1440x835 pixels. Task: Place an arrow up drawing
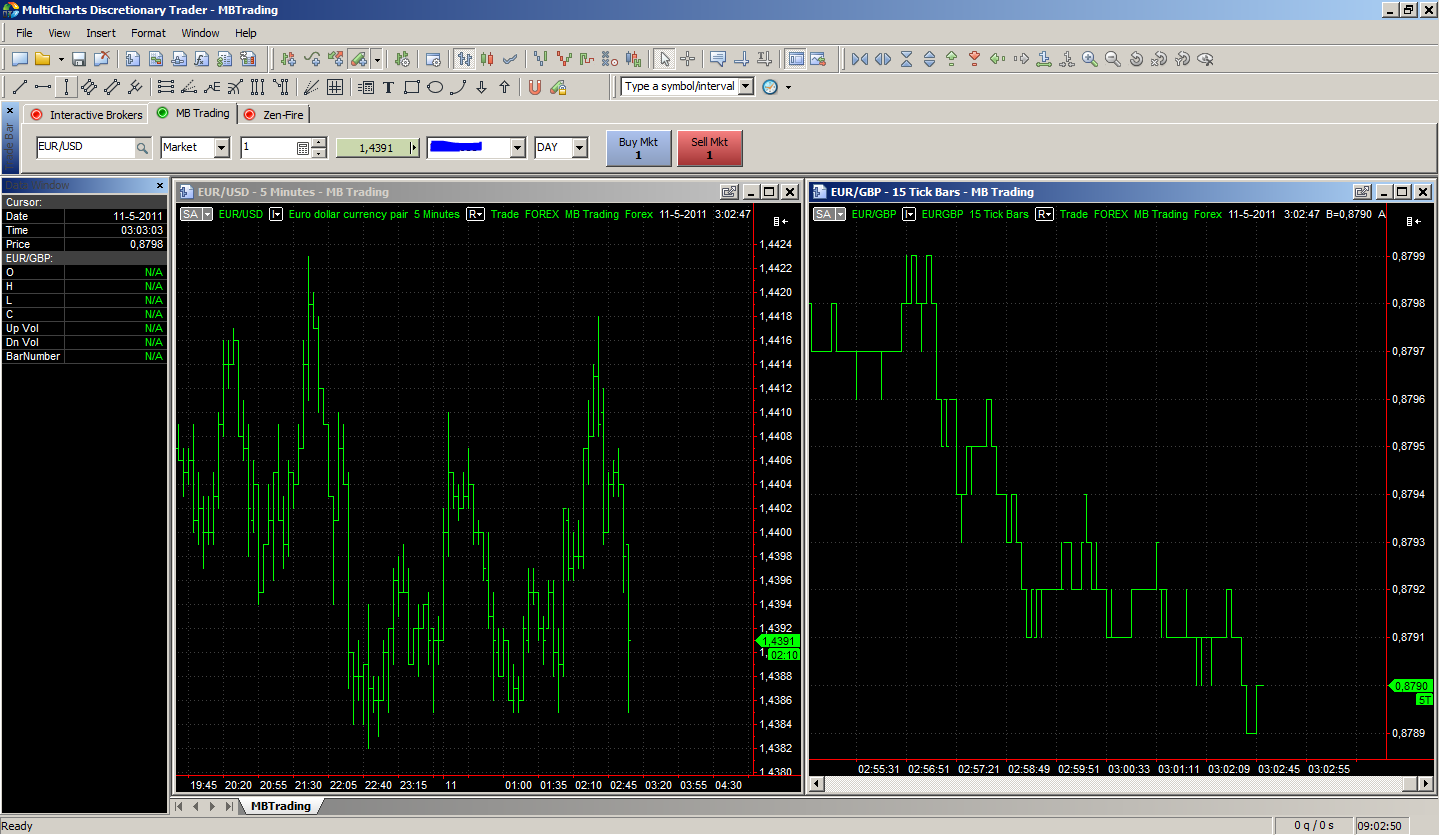tap(504, 87)
